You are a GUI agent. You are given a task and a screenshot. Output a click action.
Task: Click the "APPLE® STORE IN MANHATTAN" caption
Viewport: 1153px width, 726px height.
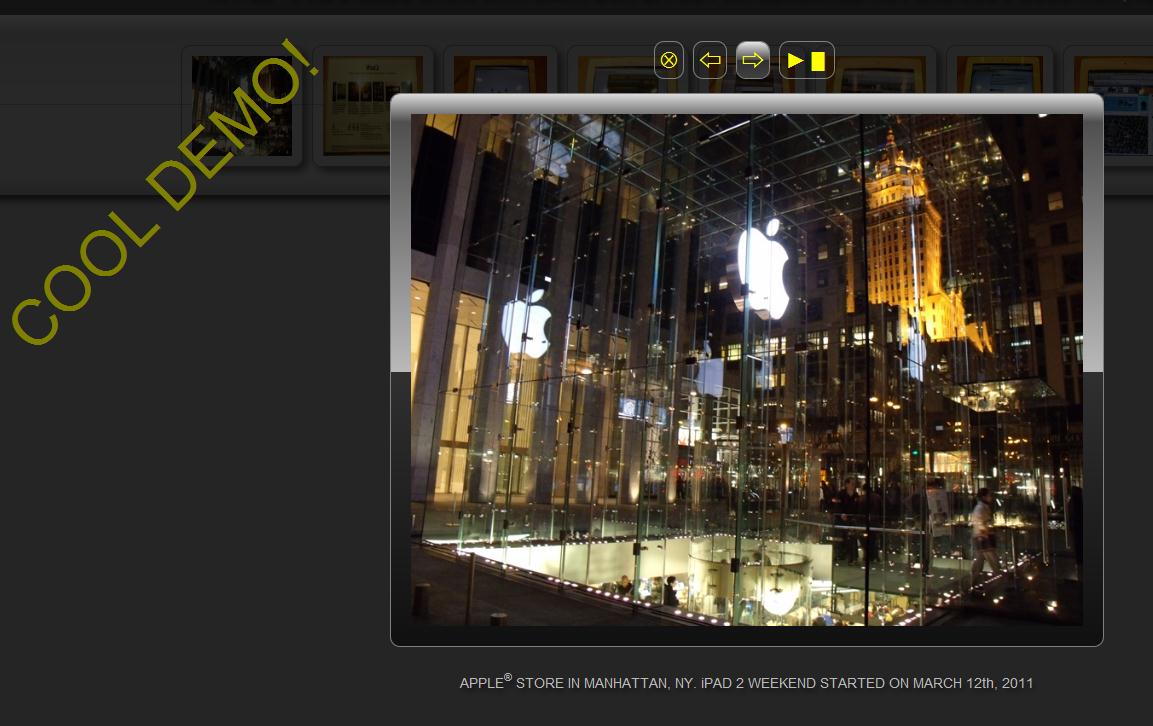(746, 683)
